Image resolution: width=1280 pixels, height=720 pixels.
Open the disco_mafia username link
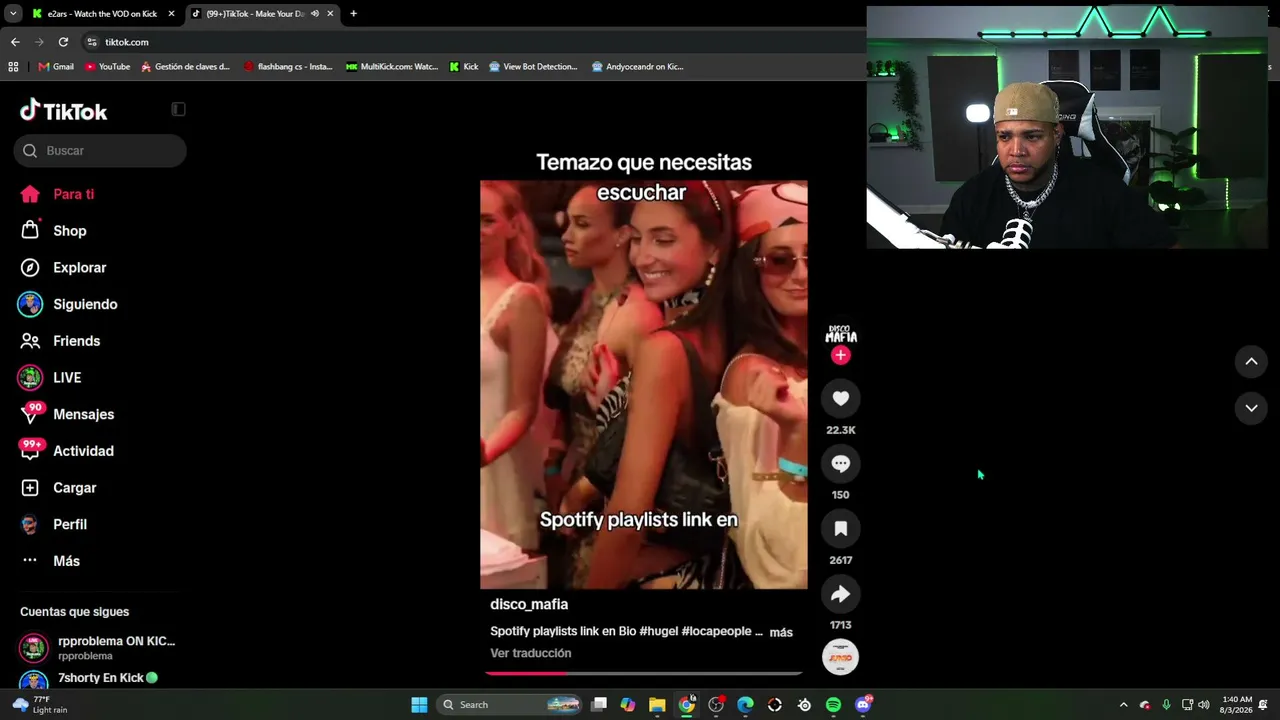click(x=529, y=604)
